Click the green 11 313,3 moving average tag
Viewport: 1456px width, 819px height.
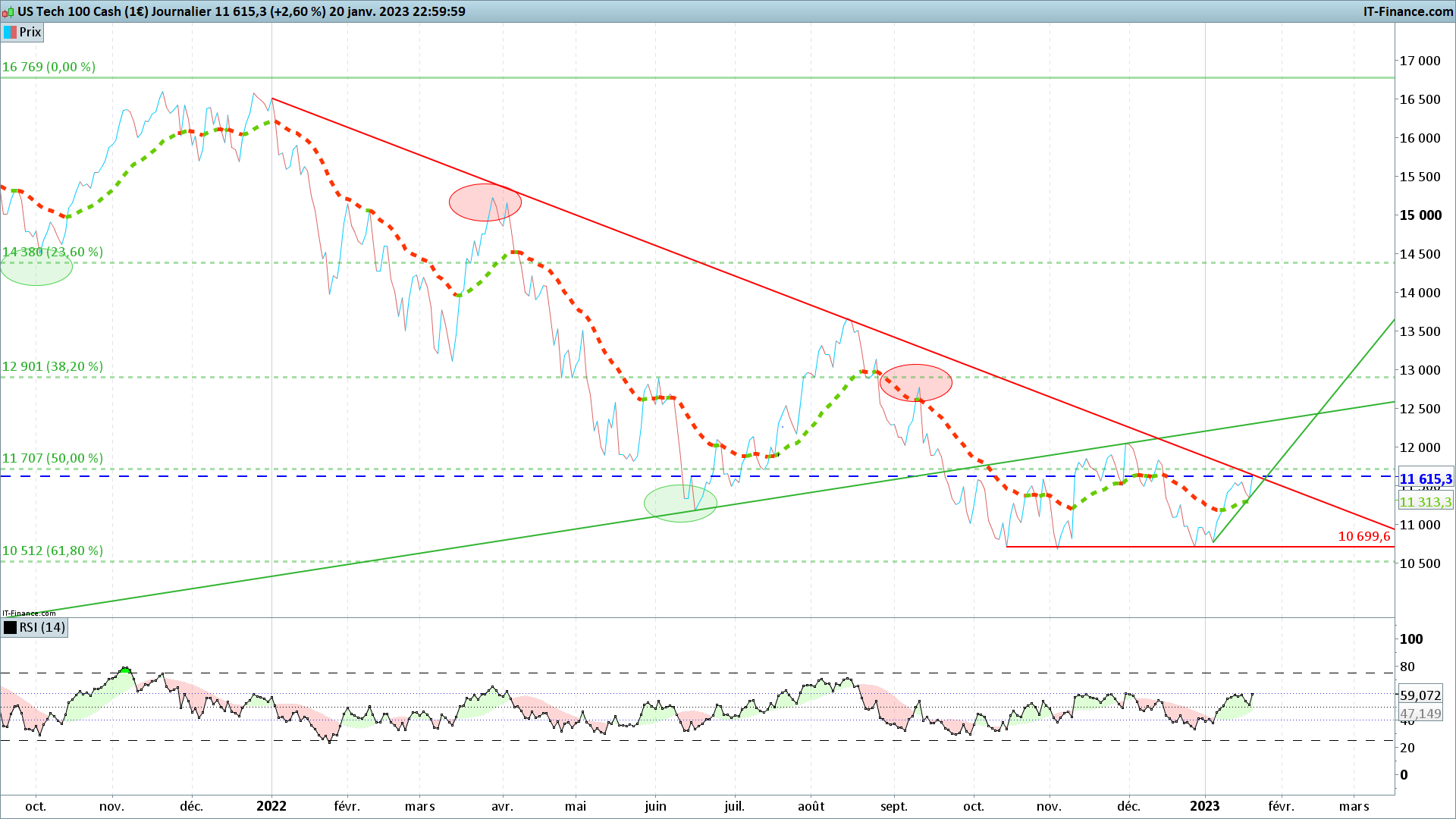[x=1426, y=502]
